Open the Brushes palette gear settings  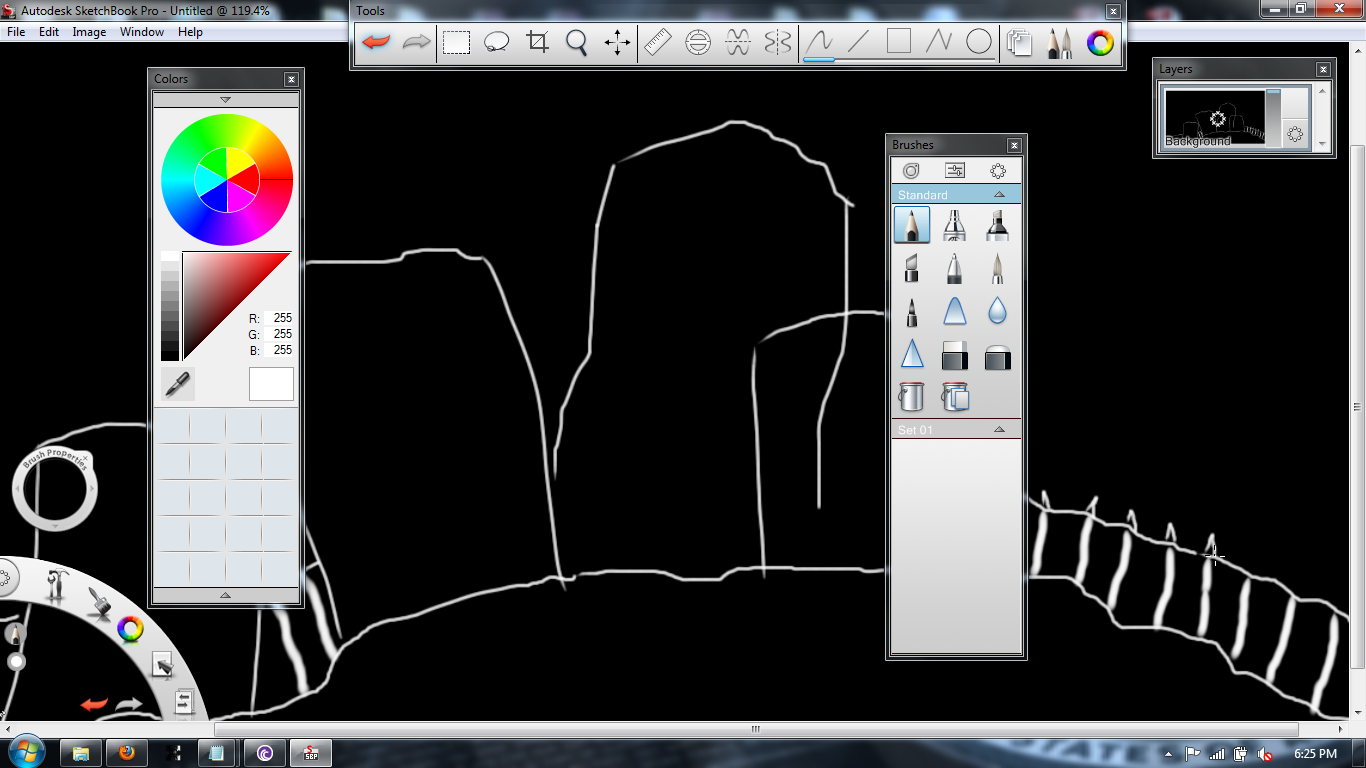pos(998,171)
